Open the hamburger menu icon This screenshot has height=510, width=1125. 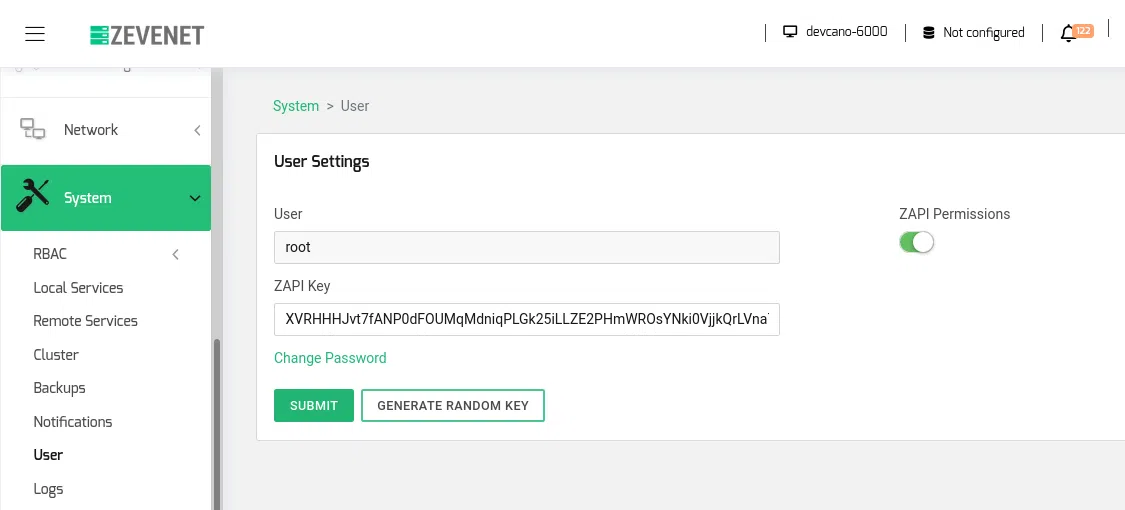[x=35, y=34]
